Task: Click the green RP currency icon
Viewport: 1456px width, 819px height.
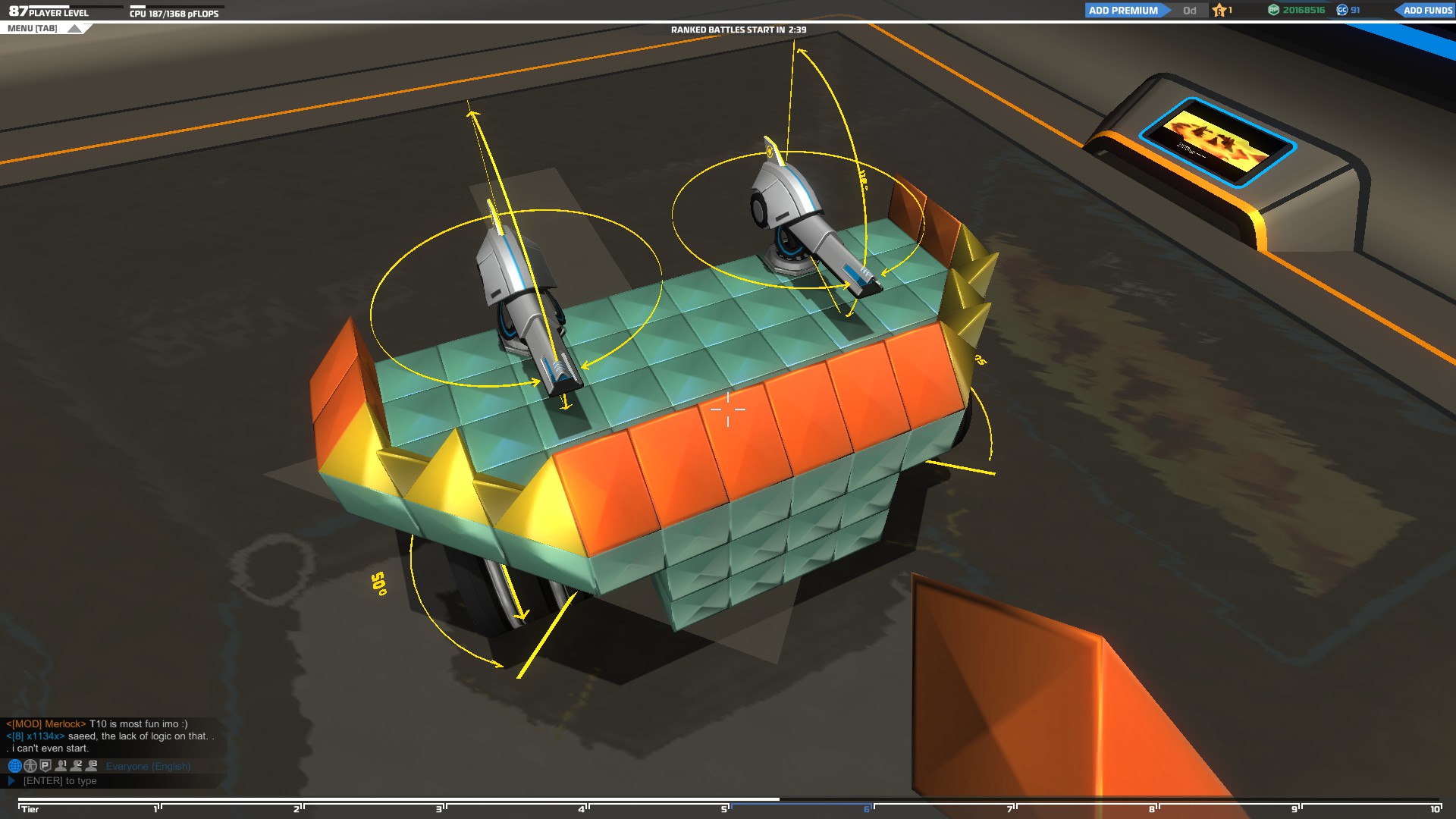Action: click(1274, 10)
